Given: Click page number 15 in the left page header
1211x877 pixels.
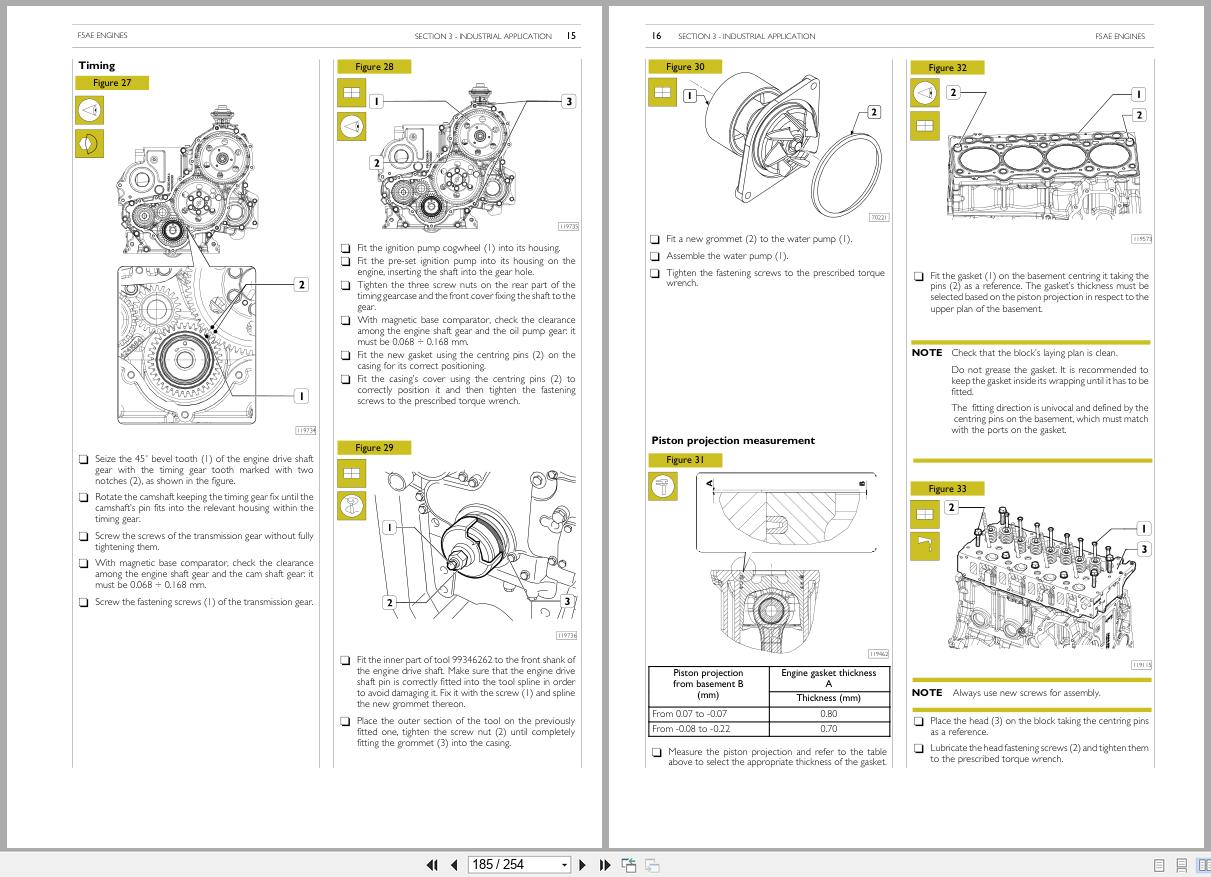Looking at the screenshot, I should (x=570, y=35).
